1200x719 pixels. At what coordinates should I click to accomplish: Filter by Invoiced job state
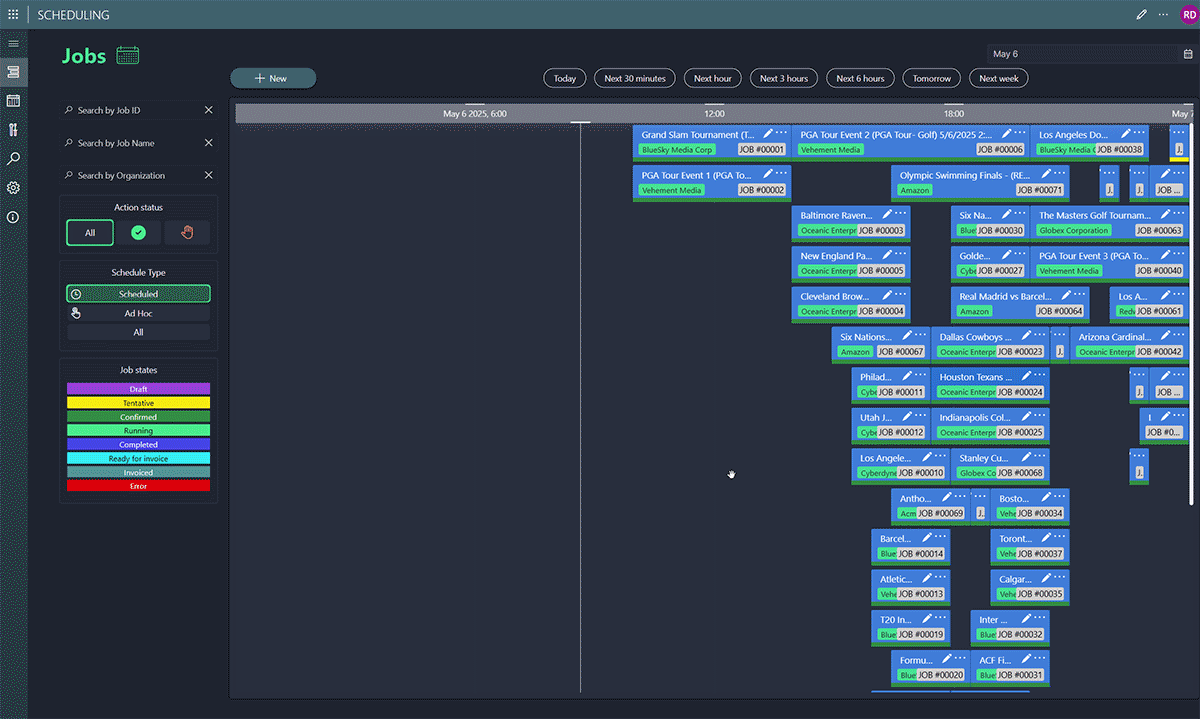(x=139, y=472)
